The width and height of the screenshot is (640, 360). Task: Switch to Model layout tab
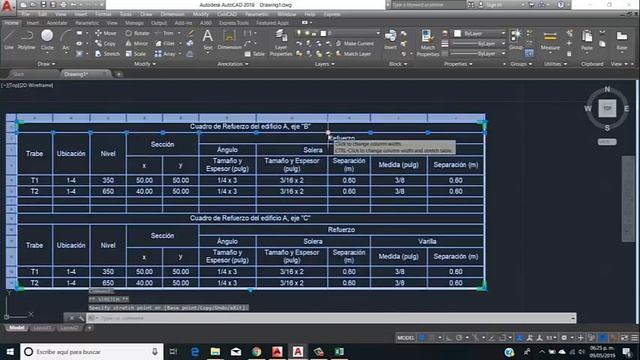click(16, 327)
